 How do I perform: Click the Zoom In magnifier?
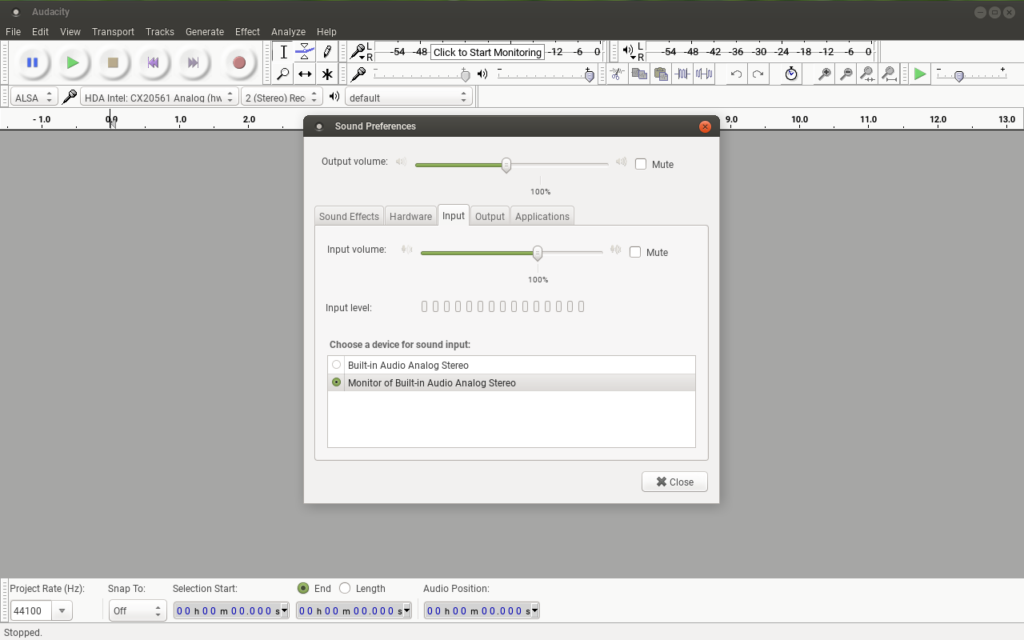825,74
